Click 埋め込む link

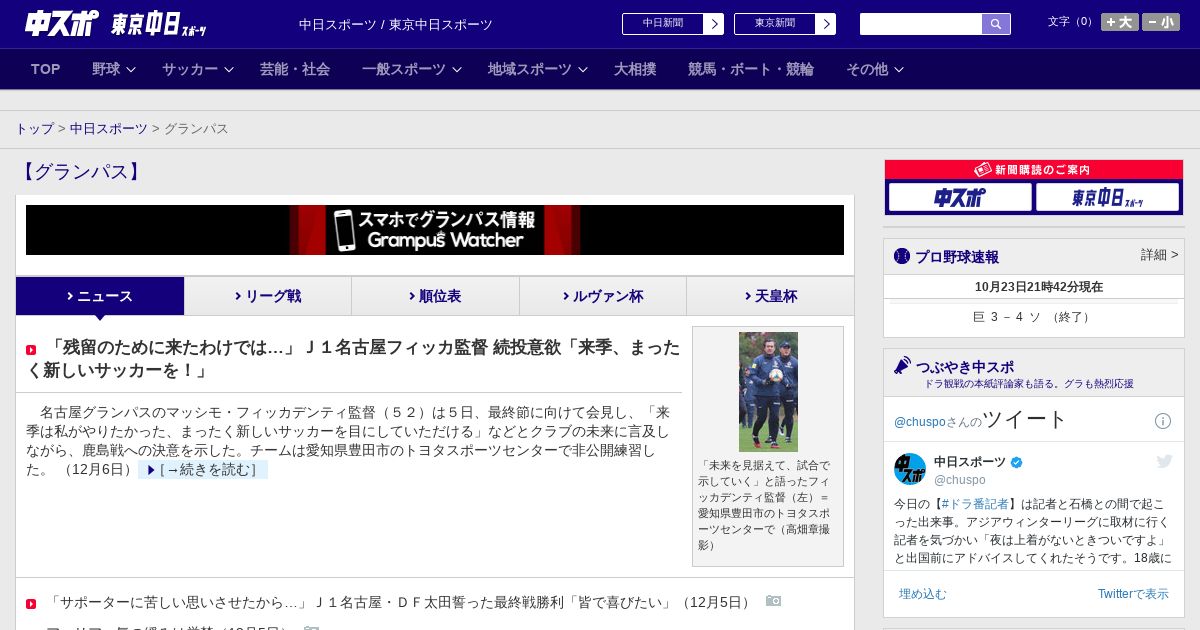coord(922,594)
